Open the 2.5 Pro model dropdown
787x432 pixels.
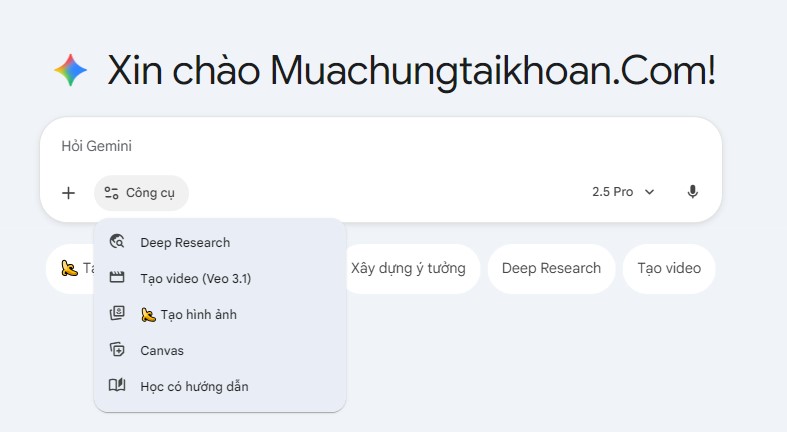pos(623,192)
